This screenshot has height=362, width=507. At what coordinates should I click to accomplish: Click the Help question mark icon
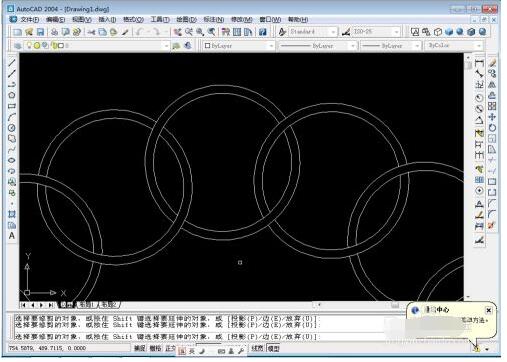point(262,32)
